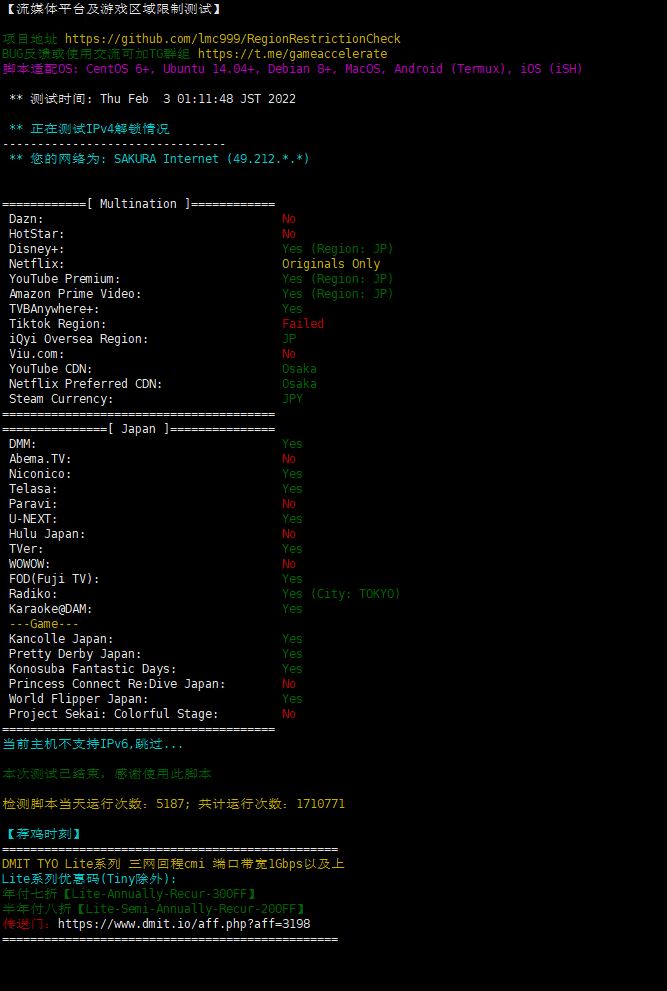Click the supported OS line starting 'CentOS 6+'
Screen dimensions: 667x991
tap(292, 69)
